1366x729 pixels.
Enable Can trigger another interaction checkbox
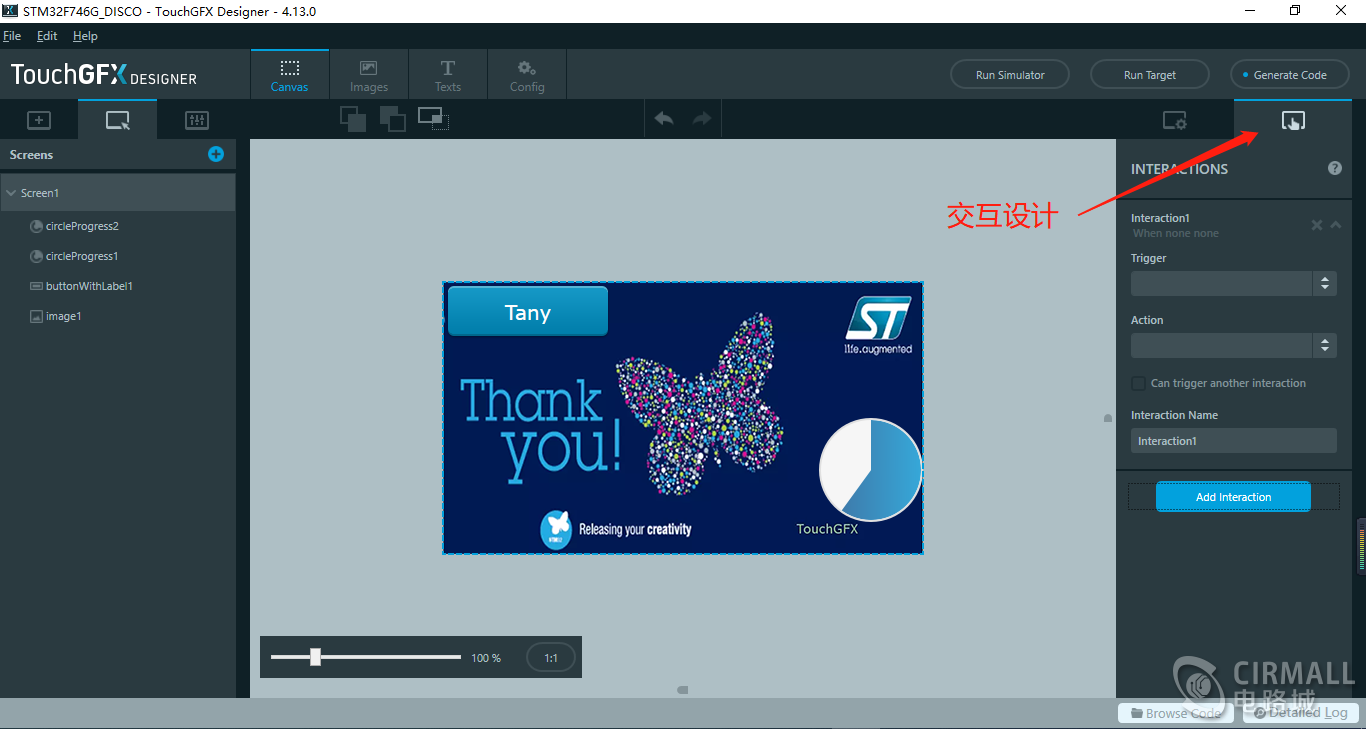coord(1138,383)
